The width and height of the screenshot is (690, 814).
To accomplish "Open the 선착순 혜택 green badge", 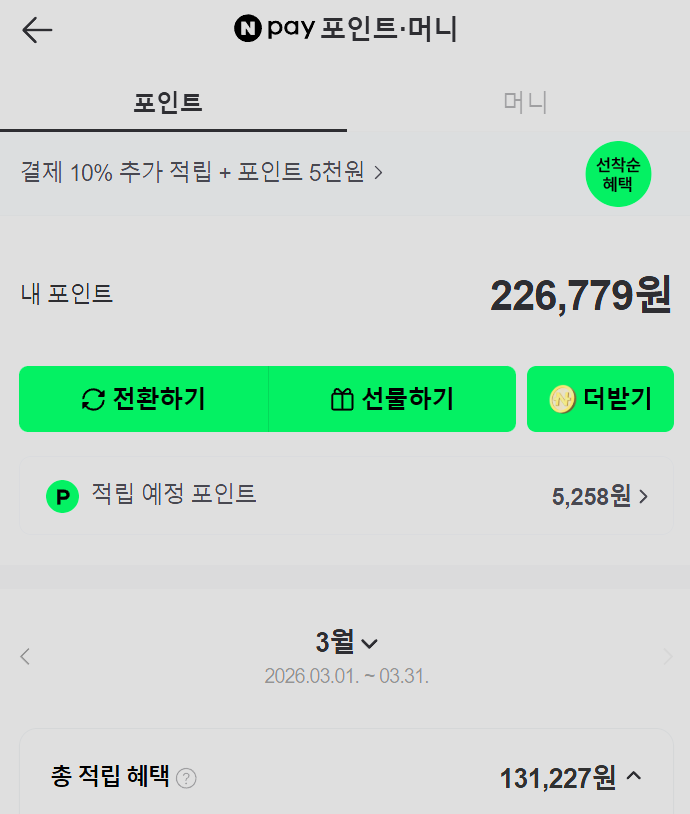I will coord(618,174).
